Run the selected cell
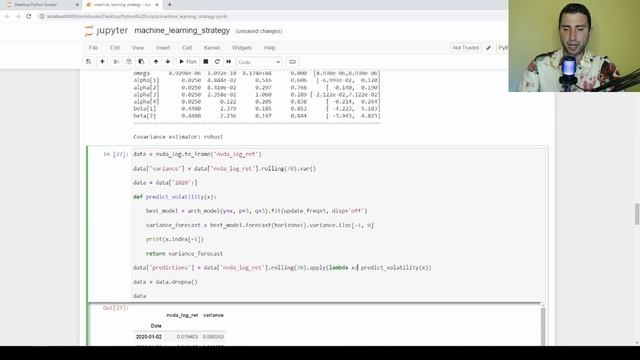 tap(188, 62)
